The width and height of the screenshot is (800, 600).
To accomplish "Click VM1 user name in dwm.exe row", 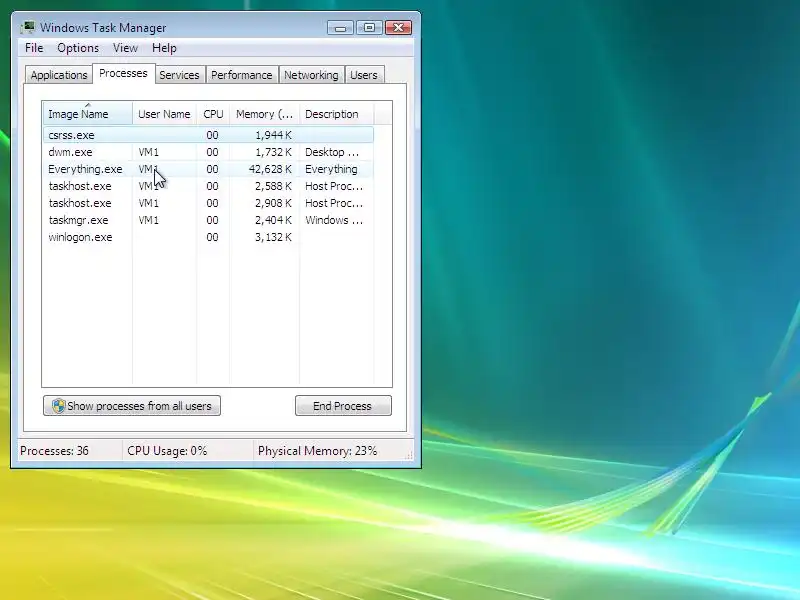I will [x=148, y=152].
